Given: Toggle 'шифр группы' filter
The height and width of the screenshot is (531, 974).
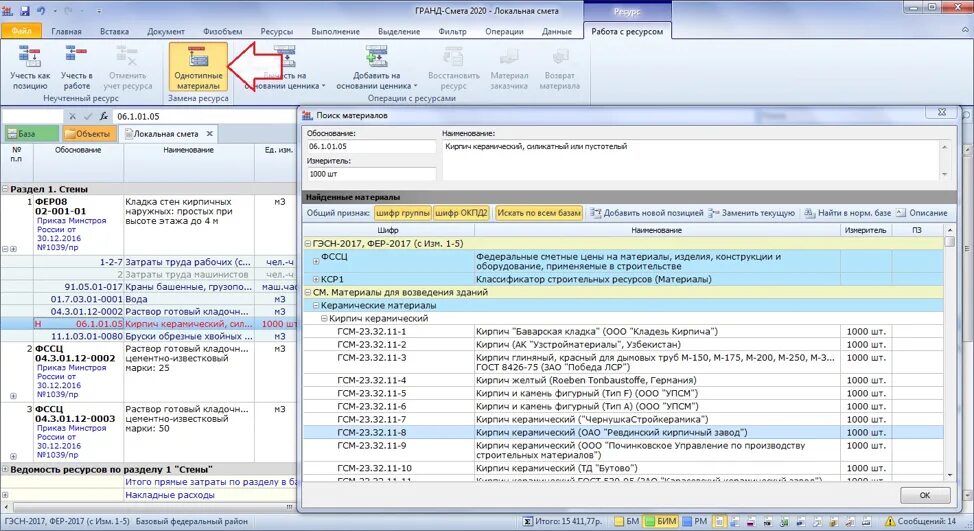Looking at the screenshot, I should (403, 213).
